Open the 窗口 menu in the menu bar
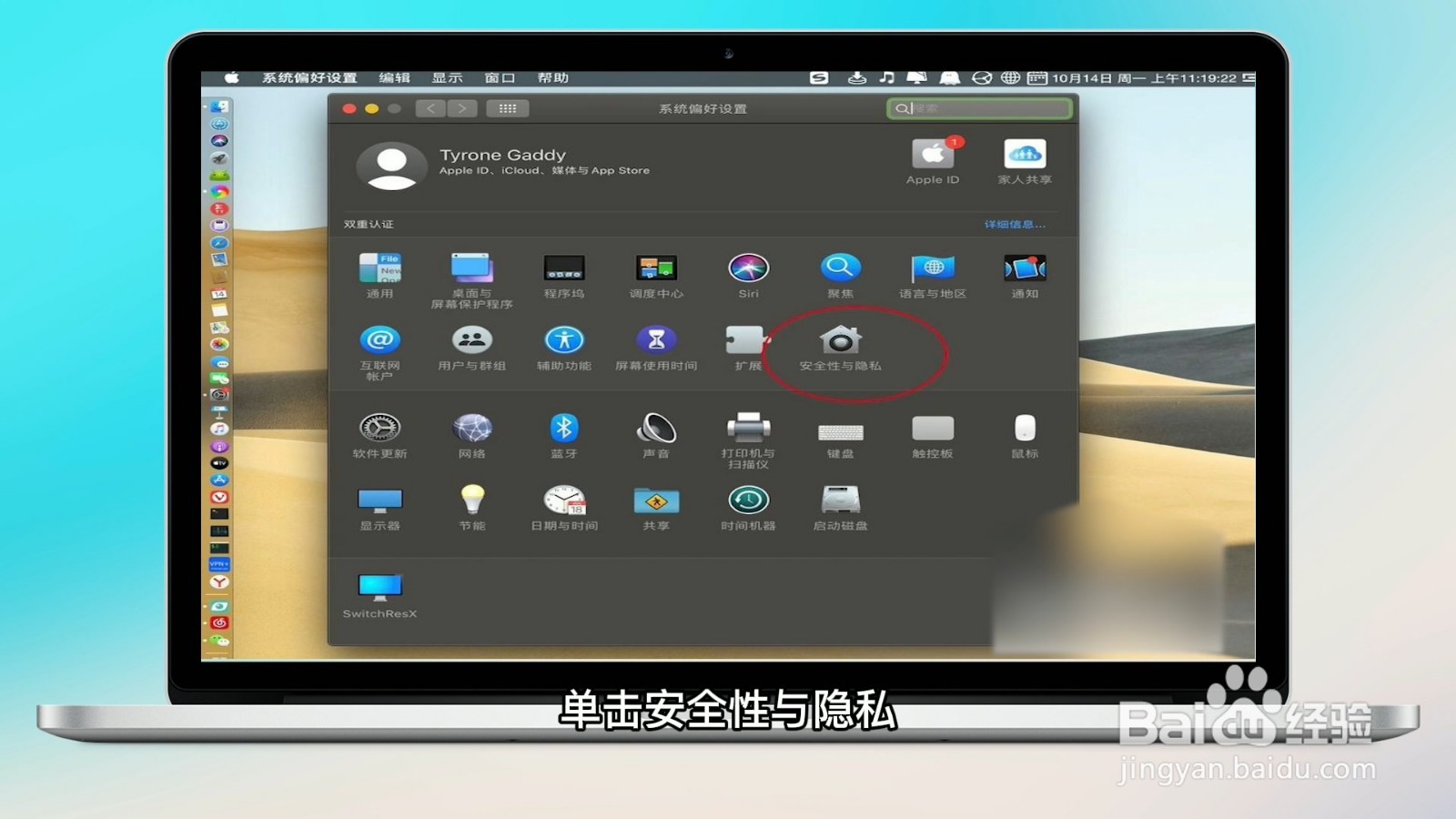Viewport: 1456px width, 819px height. (500, 77)
